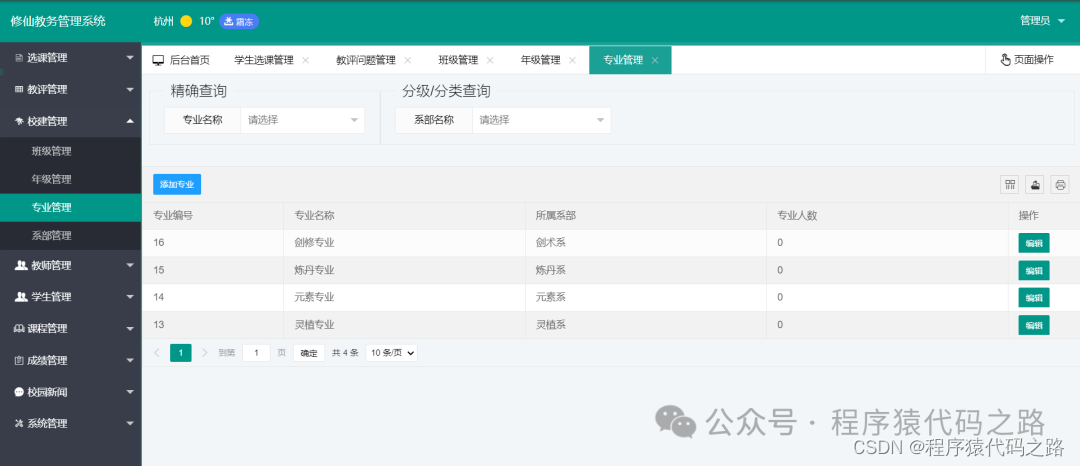Click the table print icon

coord(1060,184)
